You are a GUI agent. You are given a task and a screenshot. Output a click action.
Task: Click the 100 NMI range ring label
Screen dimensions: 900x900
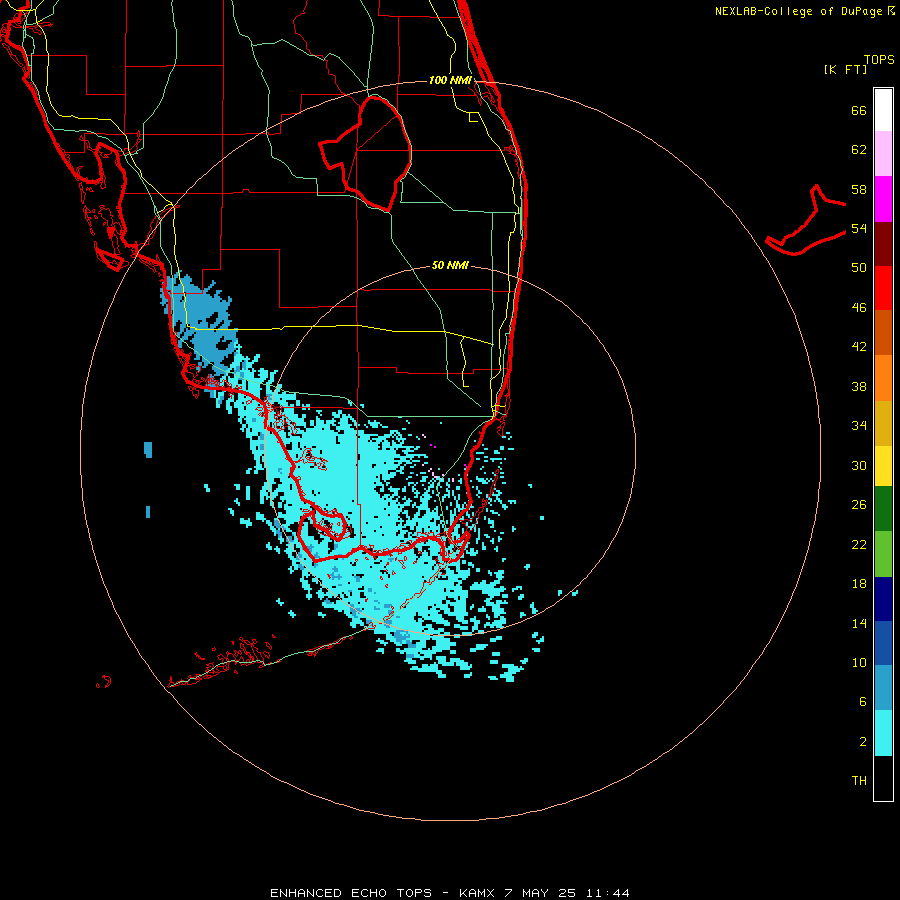[450, 80]
